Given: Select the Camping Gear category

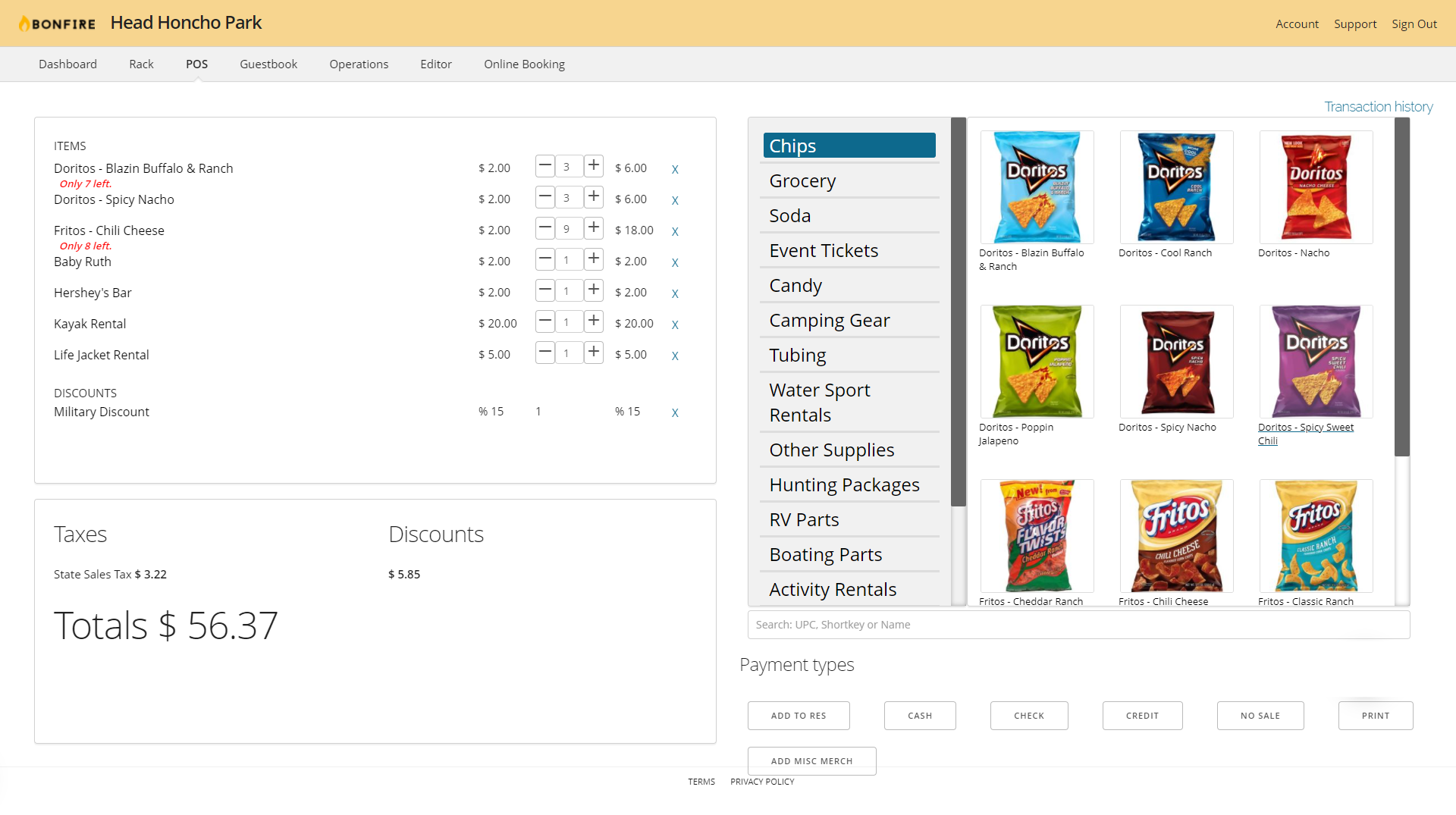Looking at the screenshot, I should (x=849, y=321).
